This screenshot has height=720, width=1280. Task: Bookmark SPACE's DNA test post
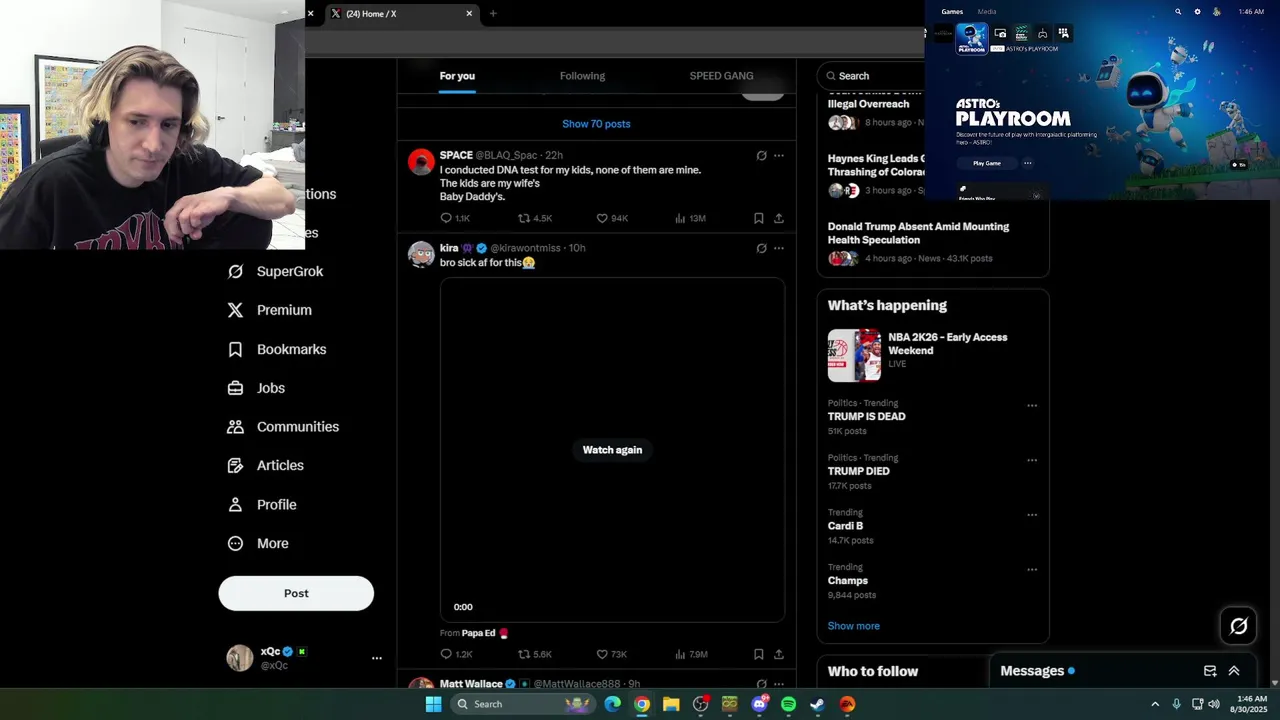pyautogui.click(x=758, y=218)
